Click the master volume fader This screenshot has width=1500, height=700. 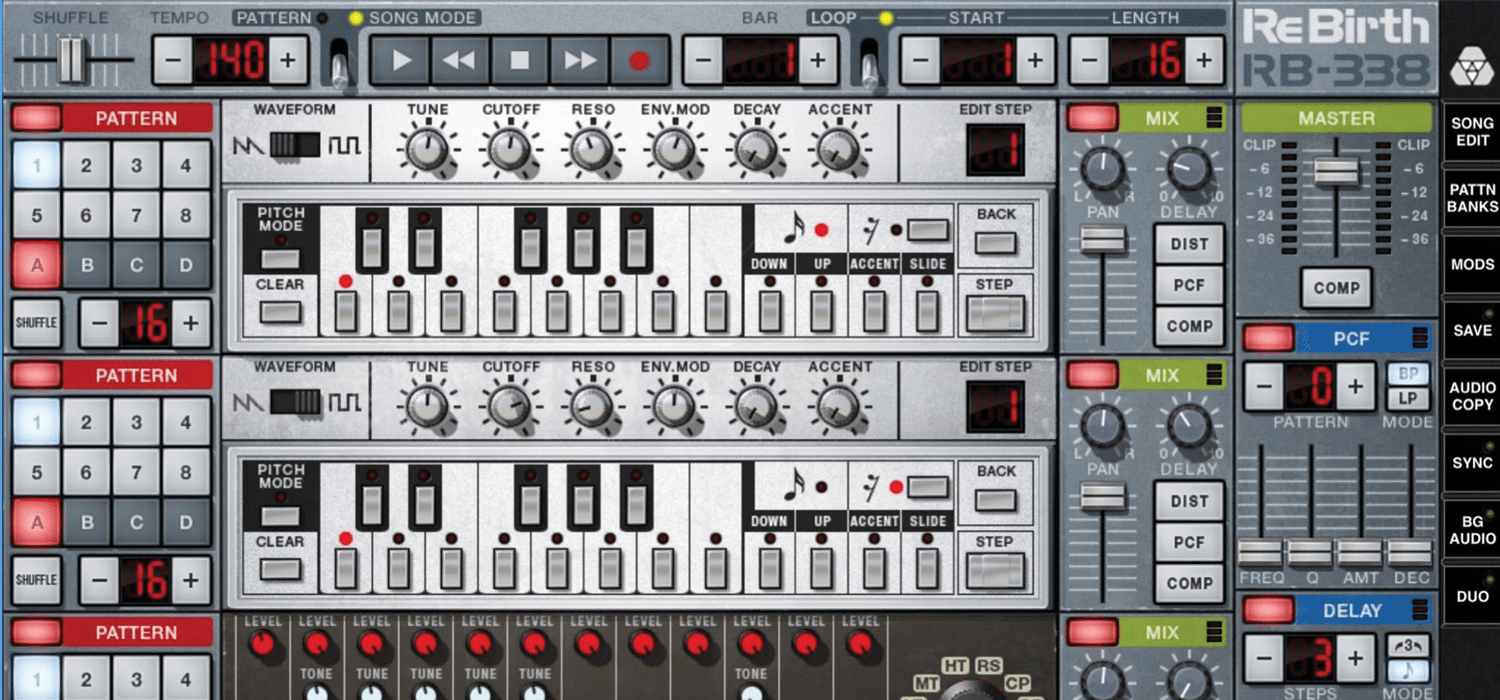1336,172
